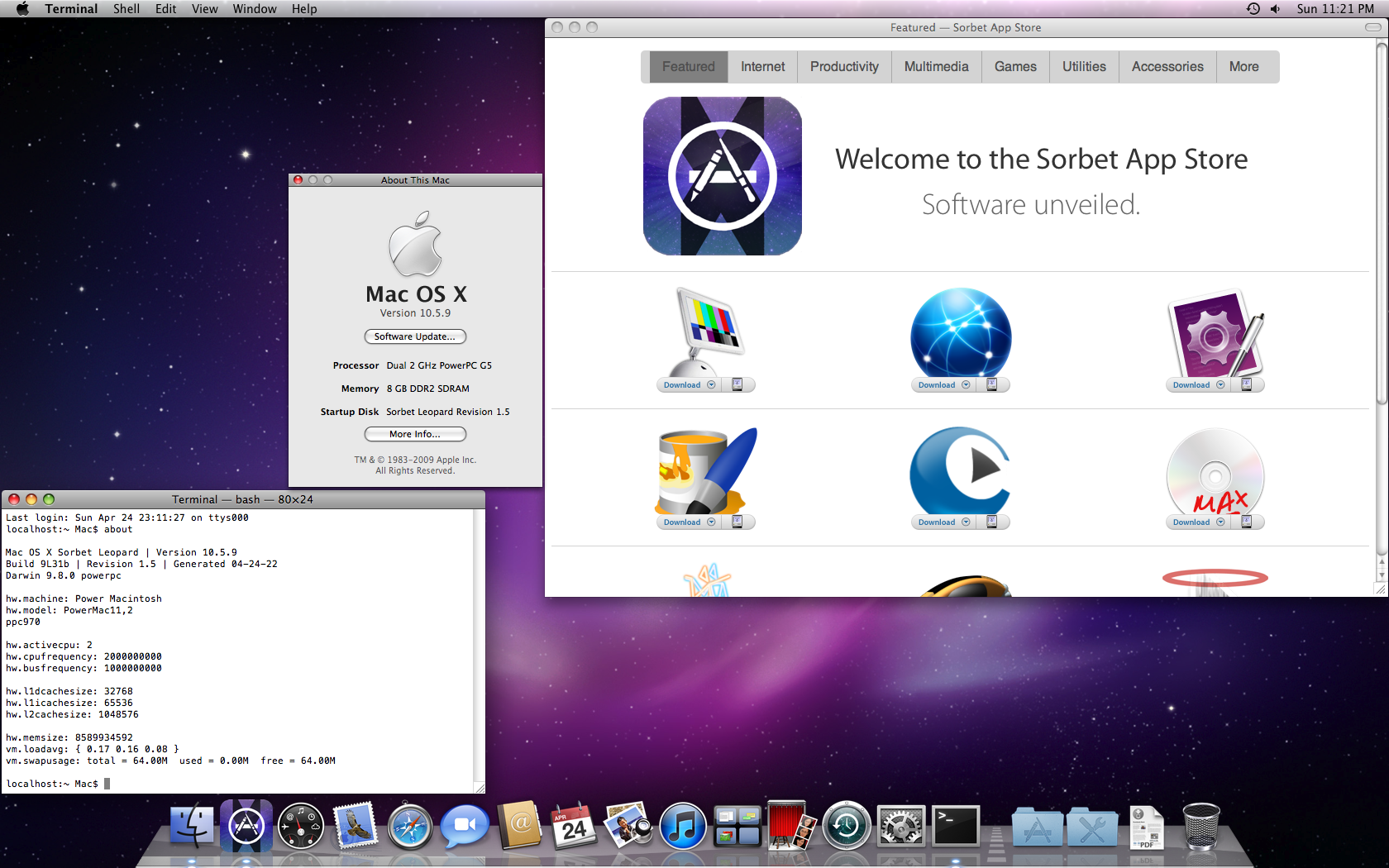The height and width of the screenshot is (868, 1389).
Task: Click classic Mac icon beside Max disc Download
Action: click(x=1247, y=522)
